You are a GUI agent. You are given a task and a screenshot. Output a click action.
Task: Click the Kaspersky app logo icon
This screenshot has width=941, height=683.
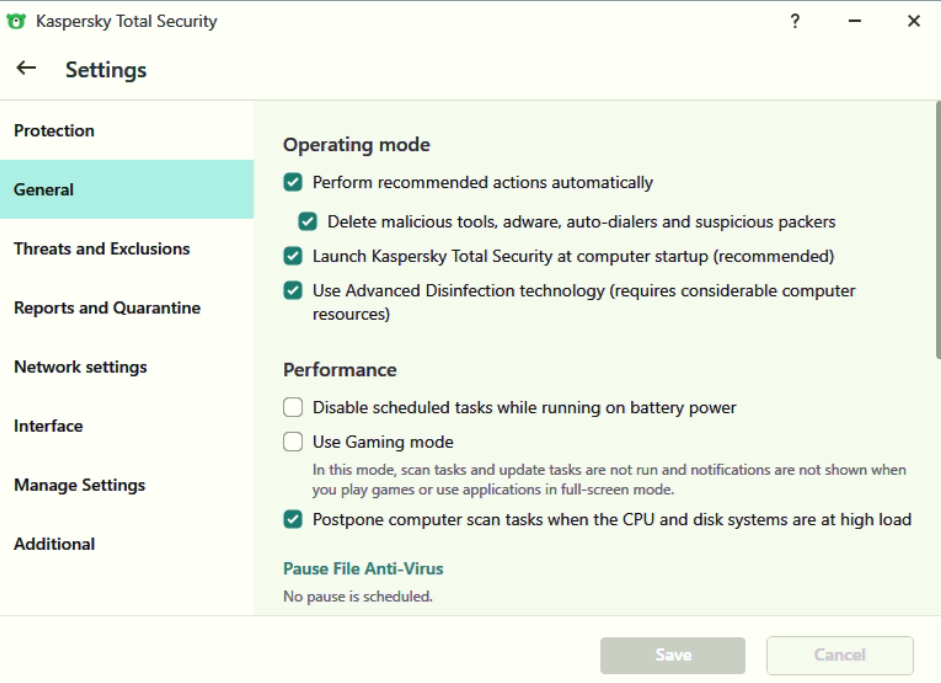[x=16, y=21]
